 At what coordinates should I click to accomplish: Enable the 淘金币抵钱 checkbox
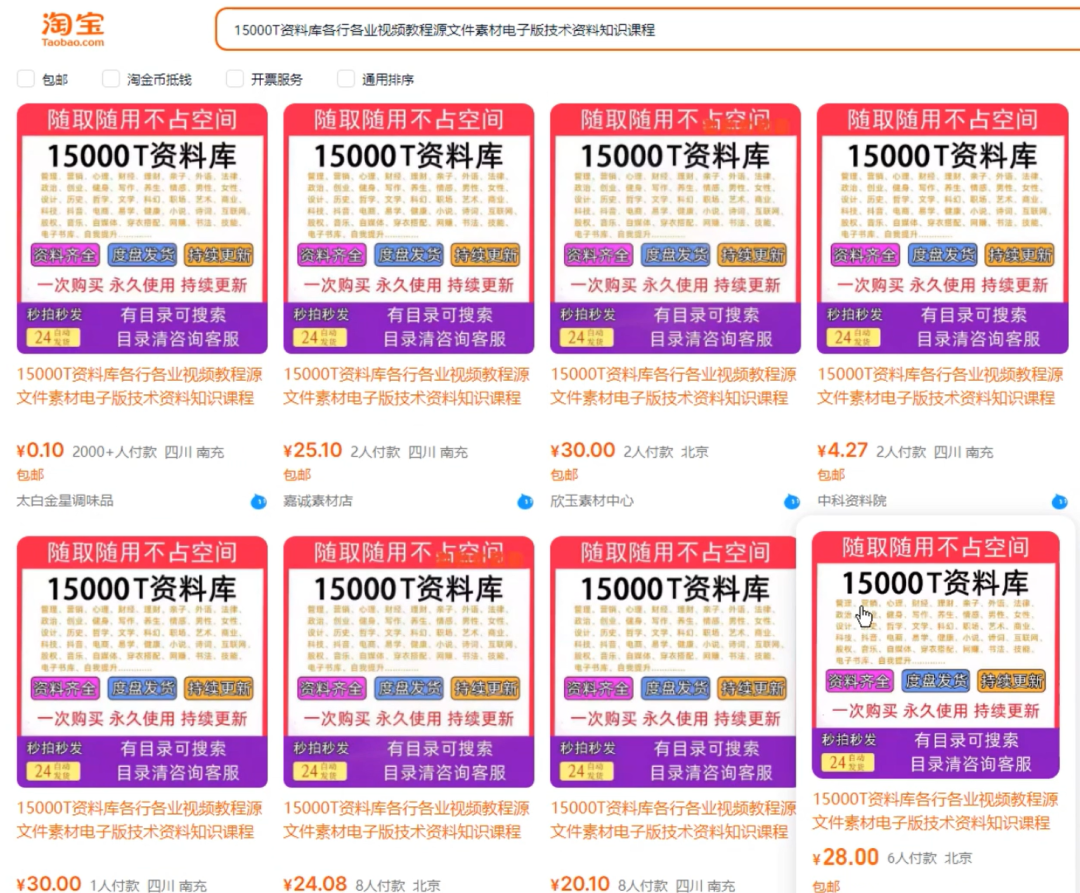[x=111, y=78]
